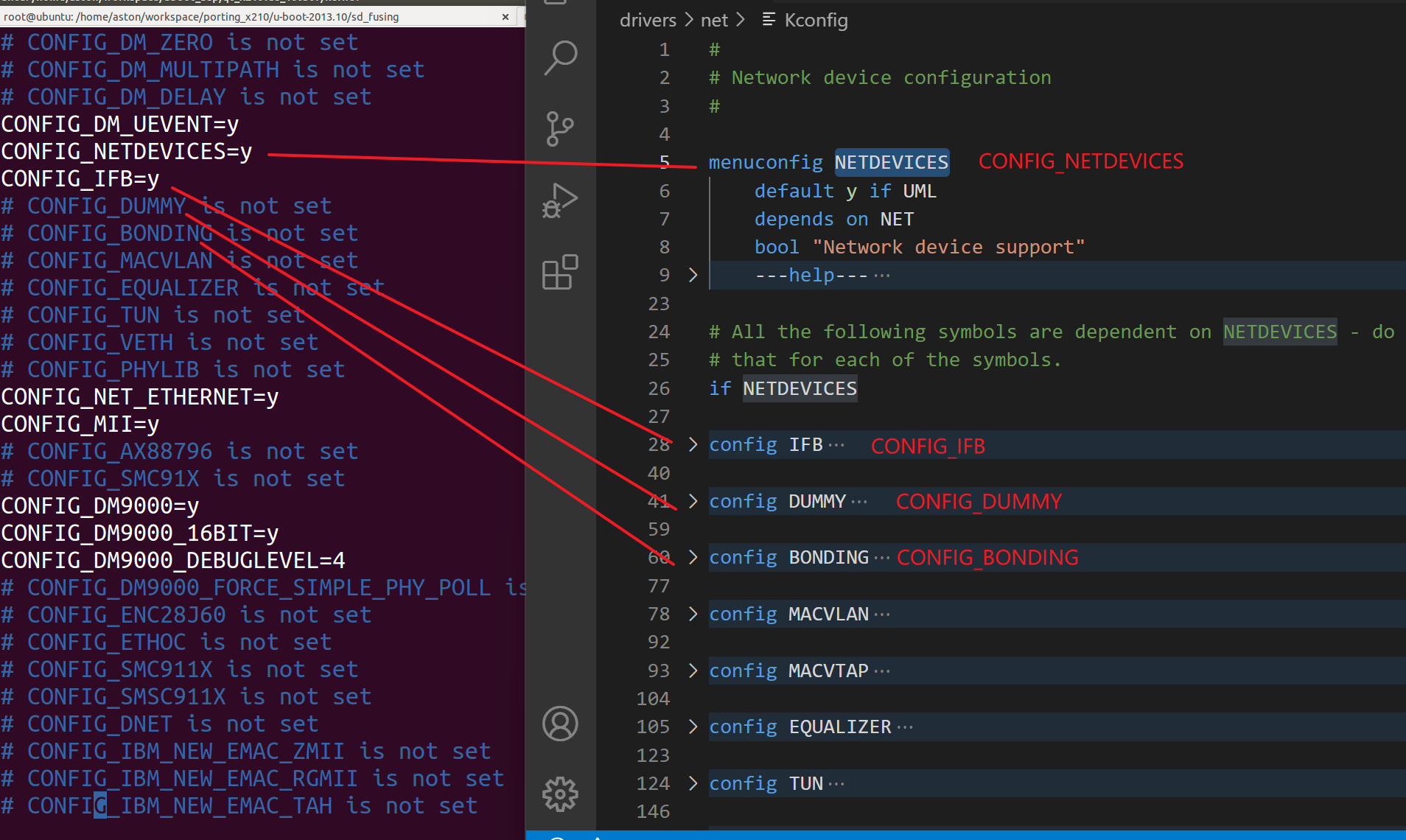The height and width of the screenshot is (840, 1406).
Task: Click CONFIG_IFB=y in the terminal
Action: [80, 178]
